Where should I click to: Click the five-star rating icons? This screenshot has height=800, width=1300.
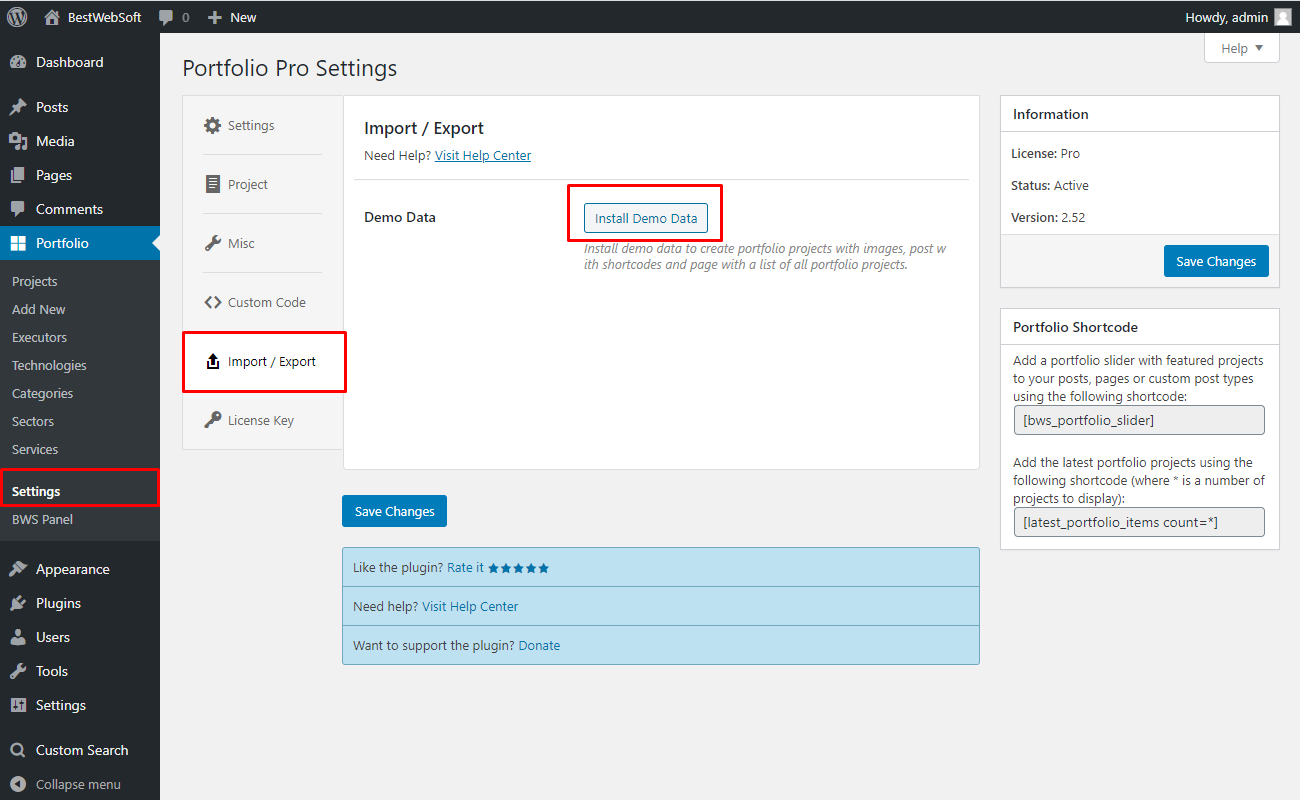tap(518, 568)
